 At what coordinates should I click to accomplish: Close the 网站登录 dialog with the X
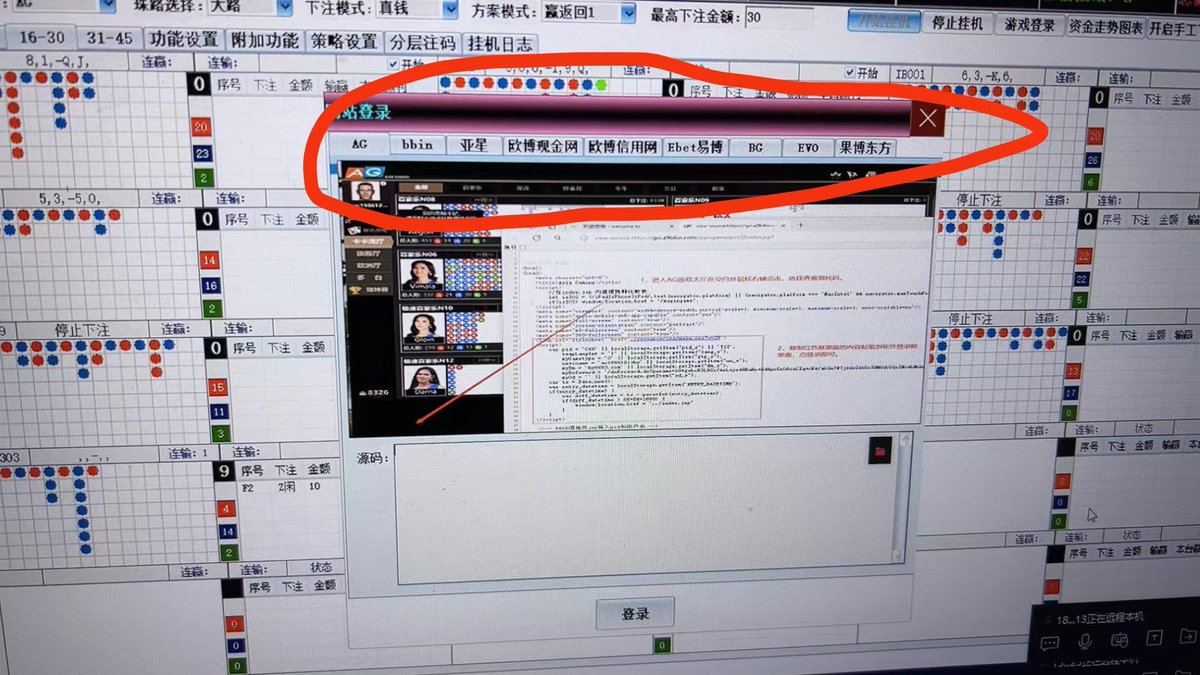click(x=928, y=118)
